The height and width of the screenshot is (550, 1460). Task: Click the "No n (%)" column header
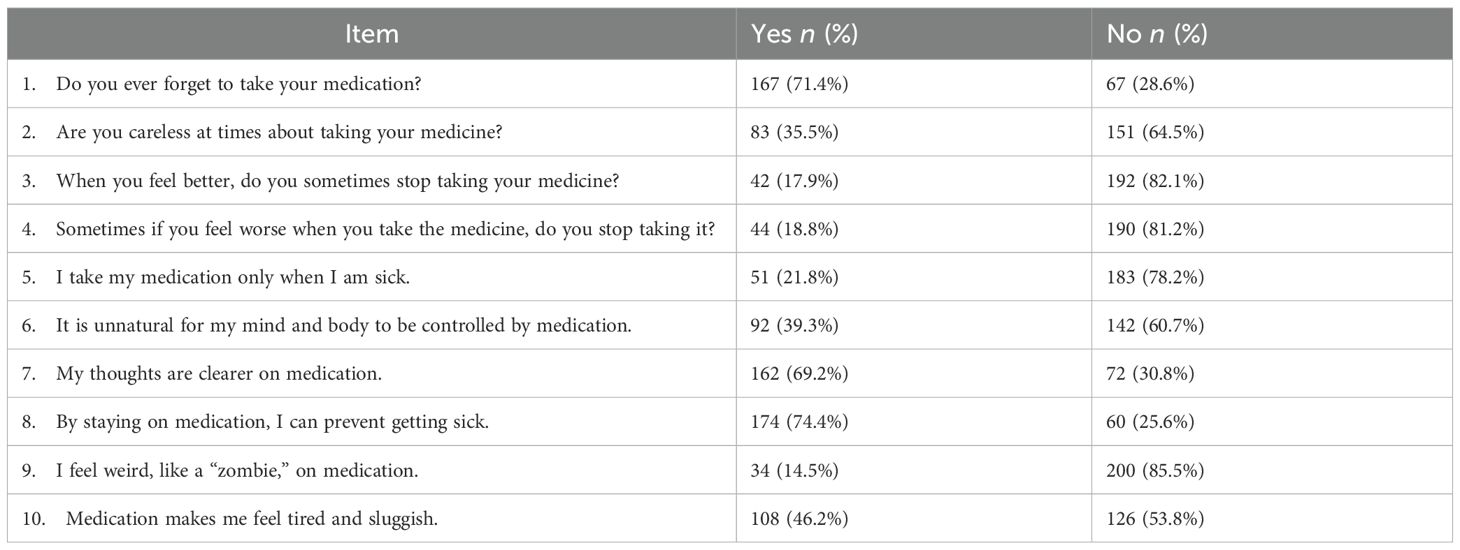pyautogui.click(x=1157, y=34)
